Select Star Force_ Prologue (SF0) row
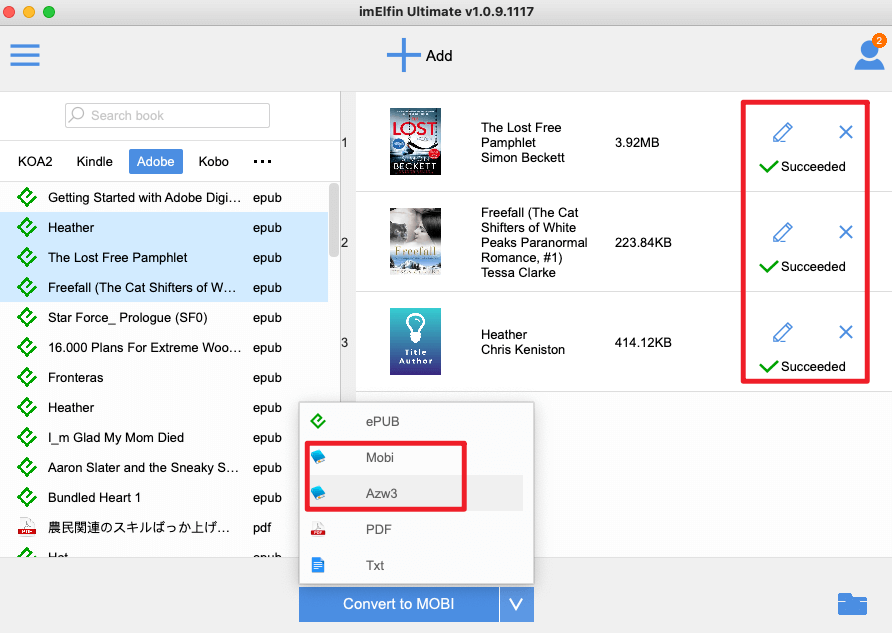This screenshot has width=892, height=633. 164,317
